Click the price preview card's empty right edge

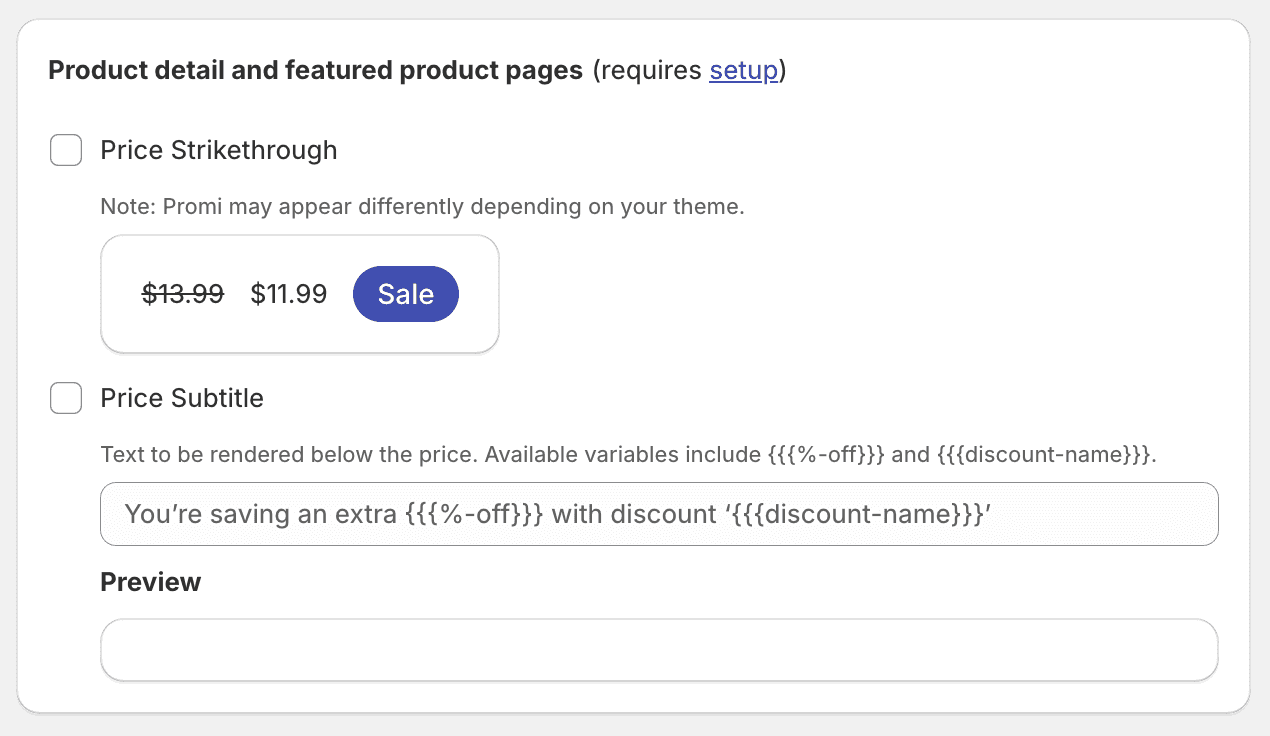(478, 294)
